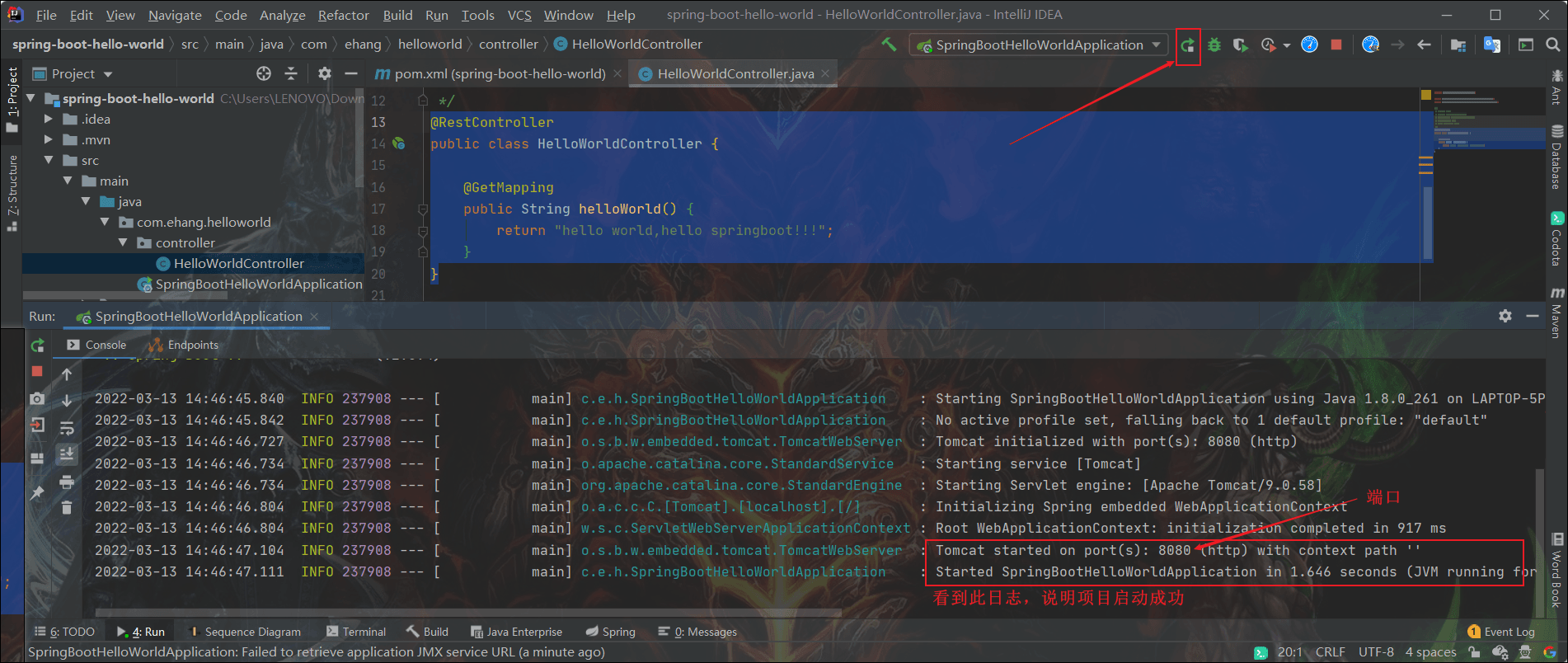
Task: Open TODO tool window button
Action: (64, 632)
